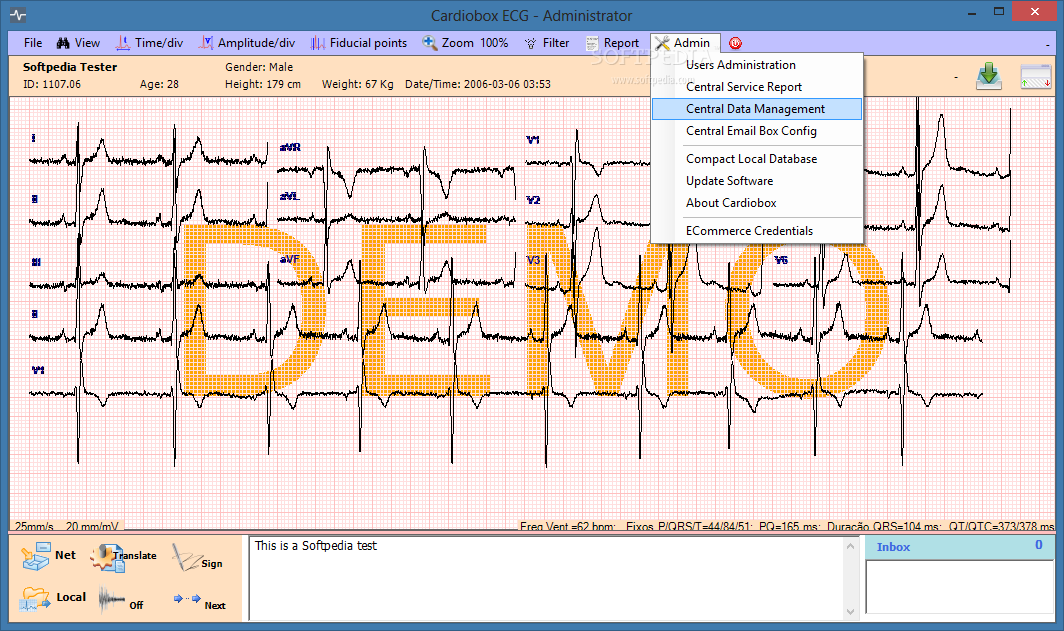This screenshot has height=631, width=1064.
Task: Click the notes scrollbar down arrow
Action: (851, 611)
